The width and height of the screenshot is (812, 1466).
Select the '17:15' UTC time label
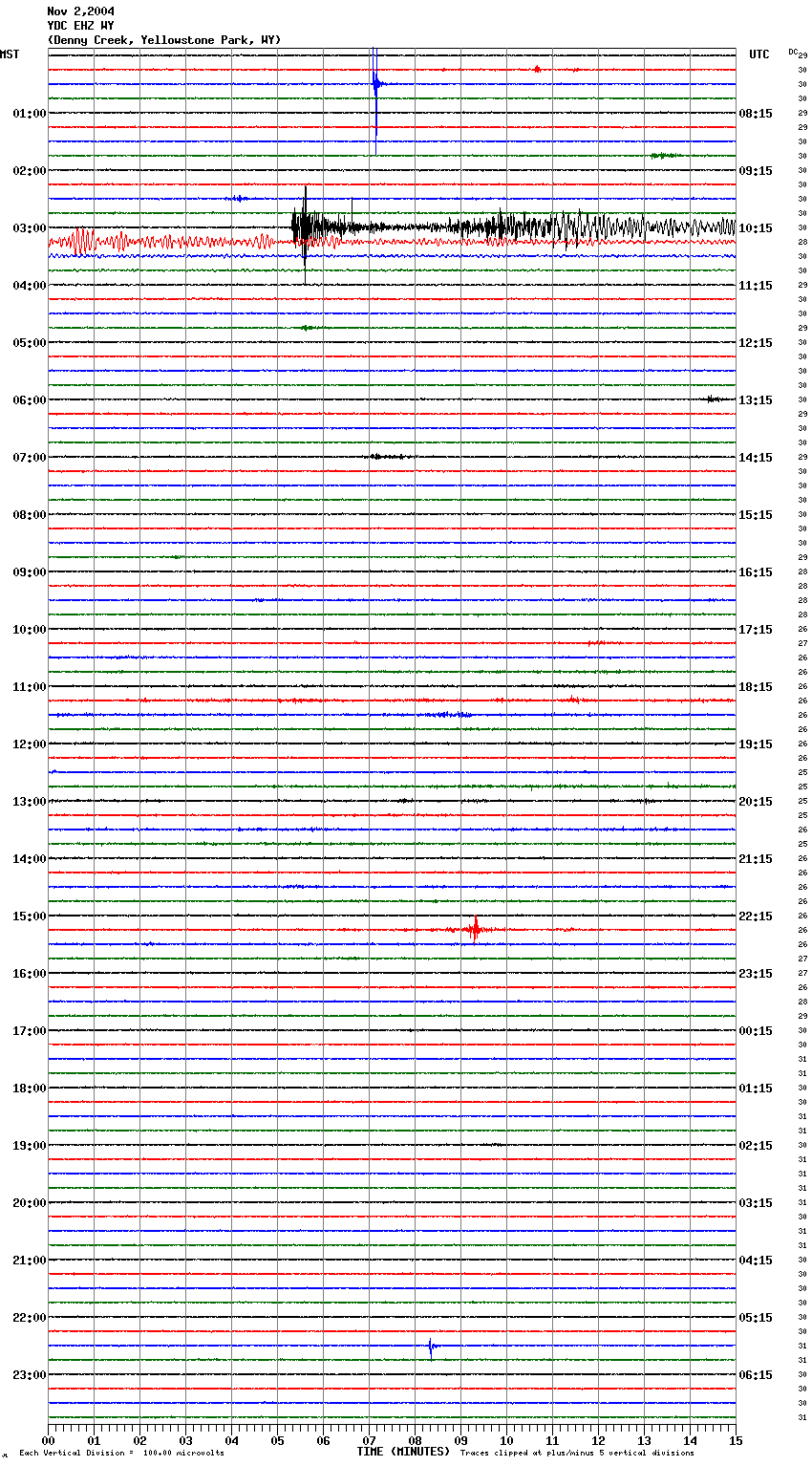pyautogui.click(x=756, y=630)
